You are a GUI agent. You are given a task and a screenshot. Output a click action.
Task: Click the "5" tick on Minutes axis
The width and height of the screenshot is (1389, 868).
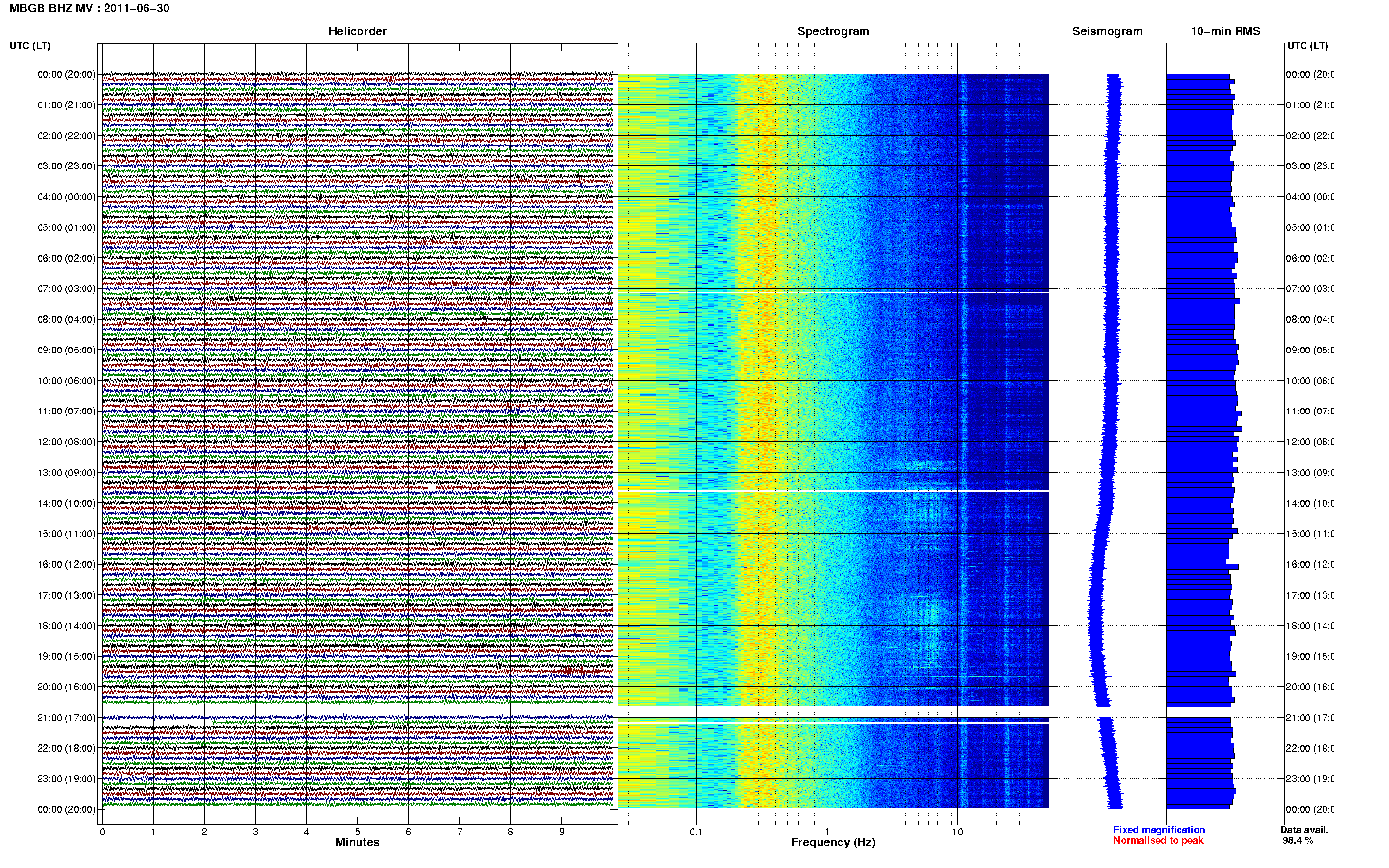click(x=357, y=832)
